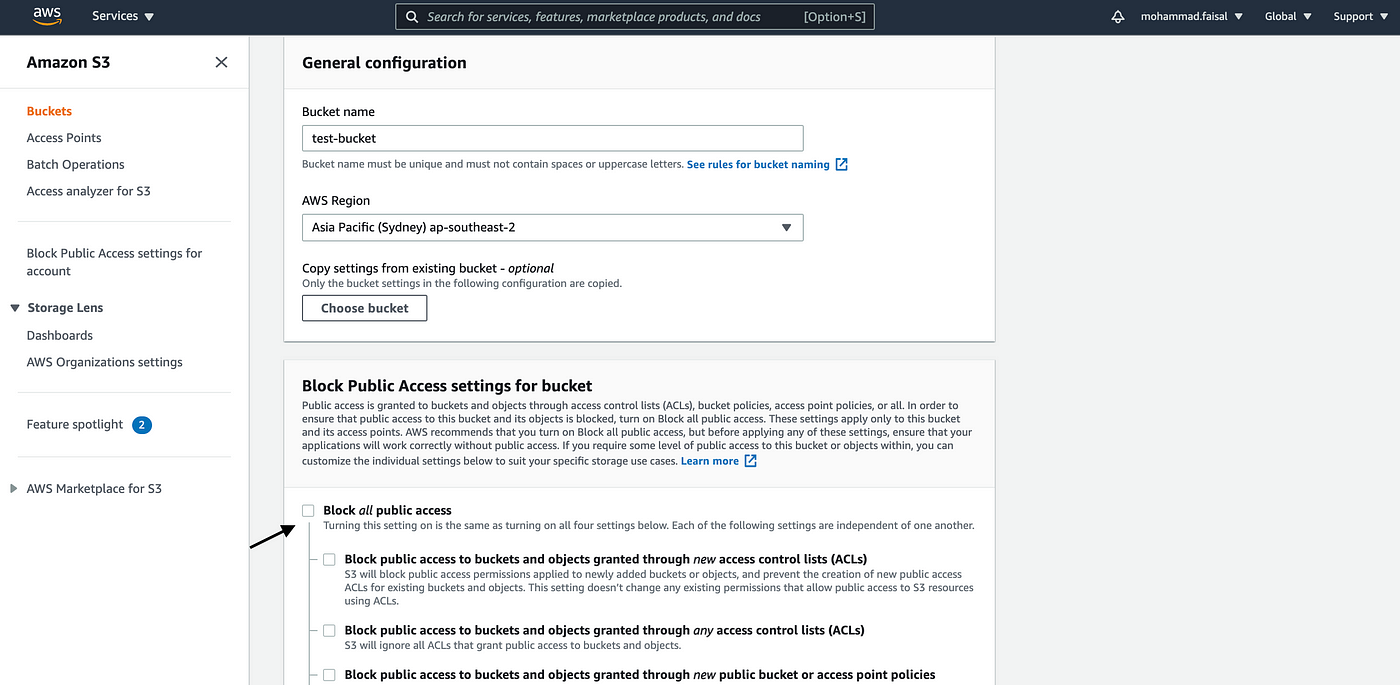1400x685 pixels.
Task: Check Block public access through new ACLs
Action: point(329,559)
